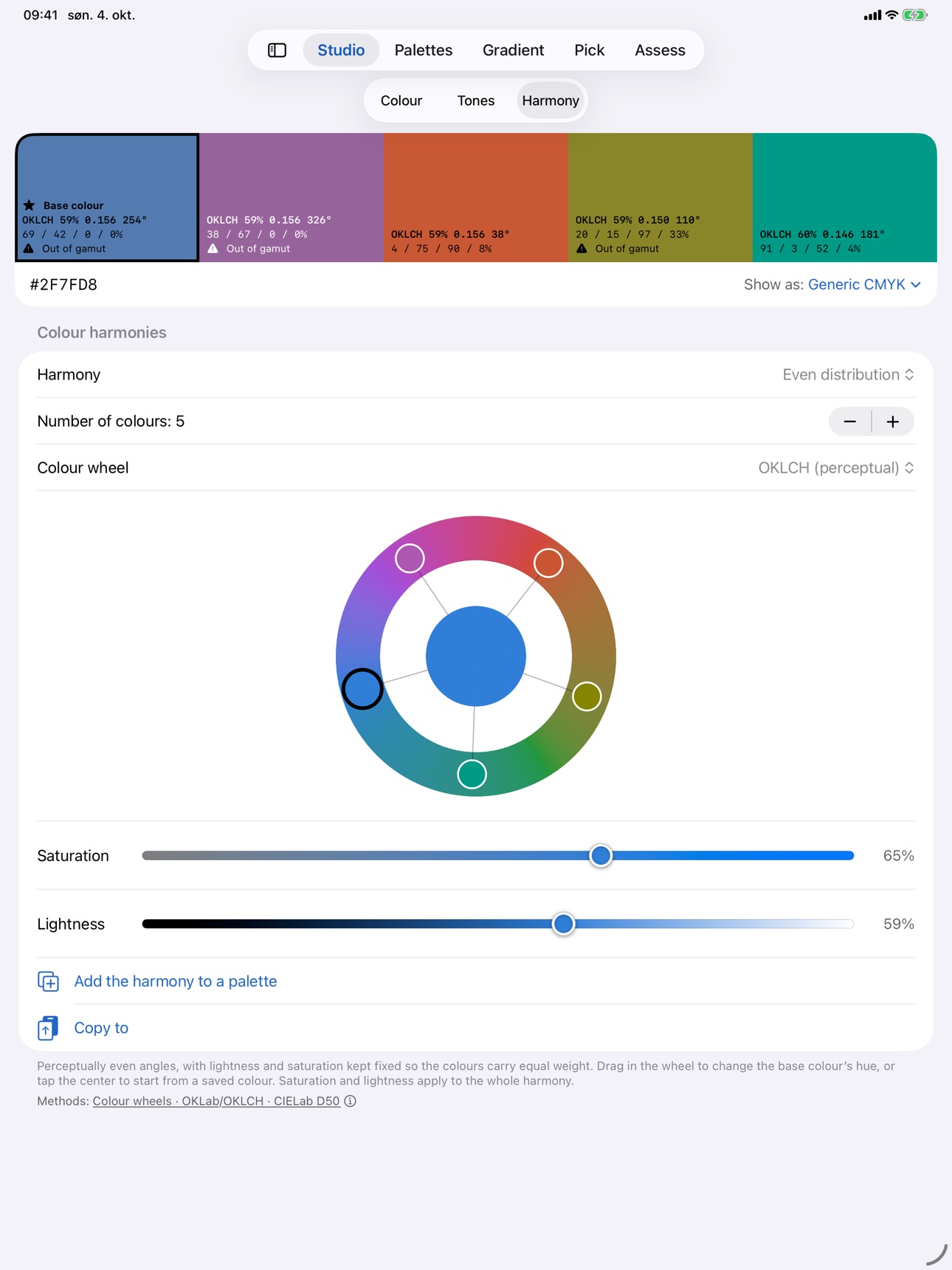Screen dimensions: 952x1270
Task: Click the Saturation slider thumb
Action: [601, 856]
